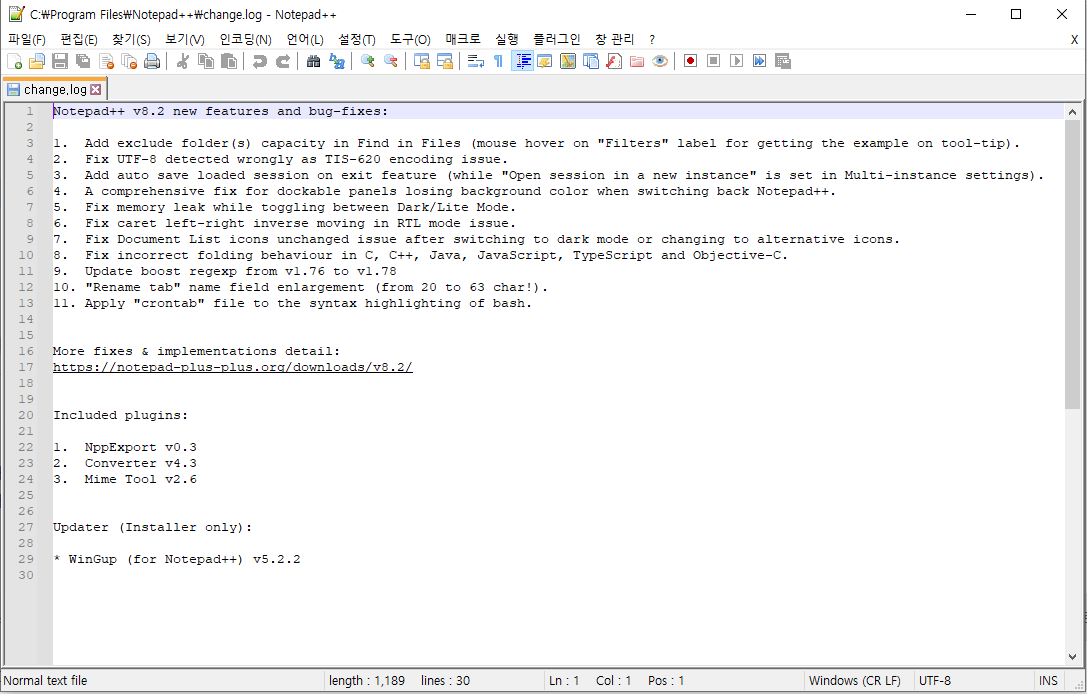Toggle file monitoring with the eye icon
1087x694 pixels.
660,61
